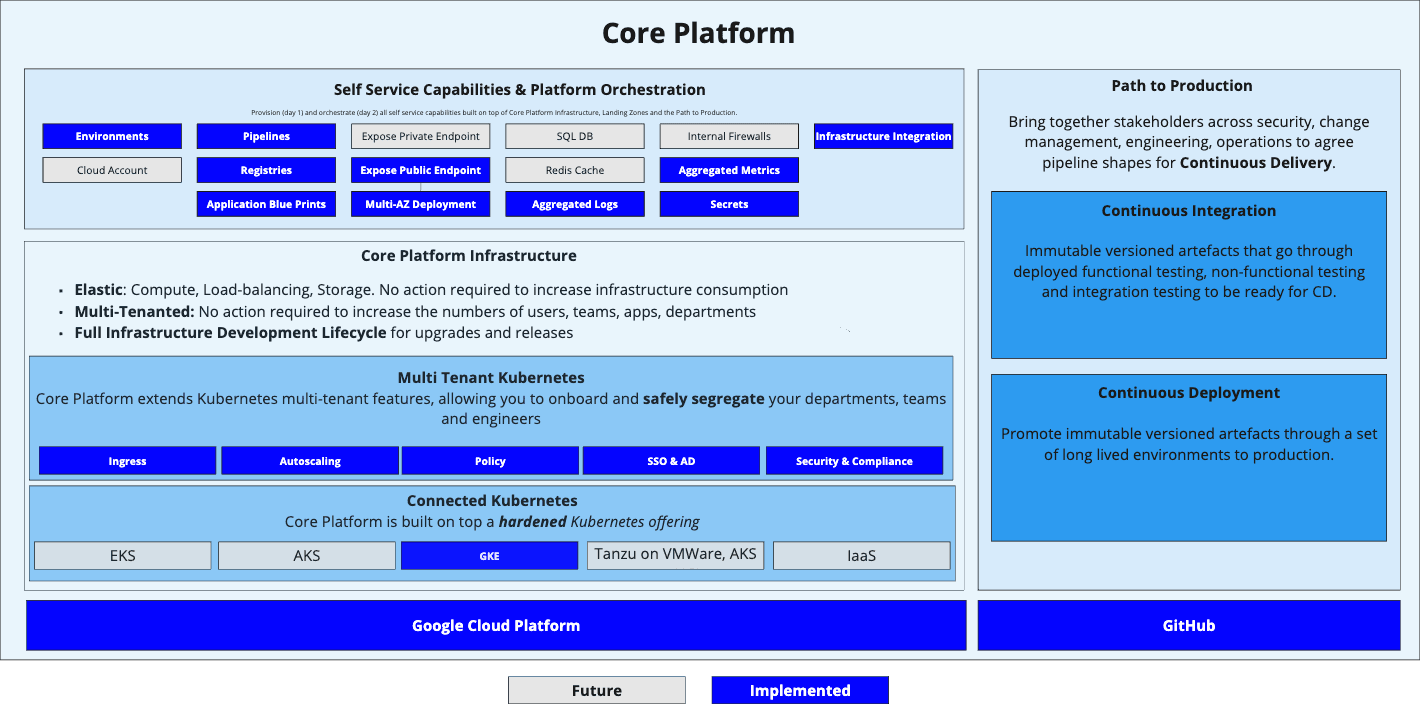Click the GitHub bar

point(1188,625)
